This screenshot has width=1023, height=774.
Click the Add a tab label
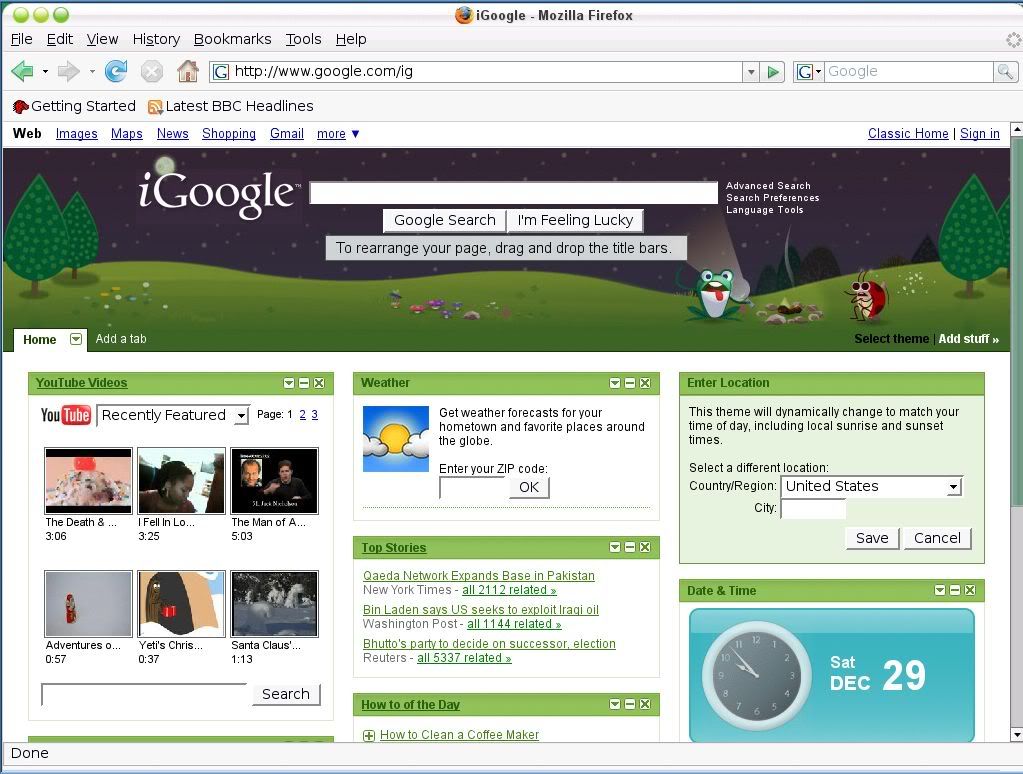pos(121,339)
